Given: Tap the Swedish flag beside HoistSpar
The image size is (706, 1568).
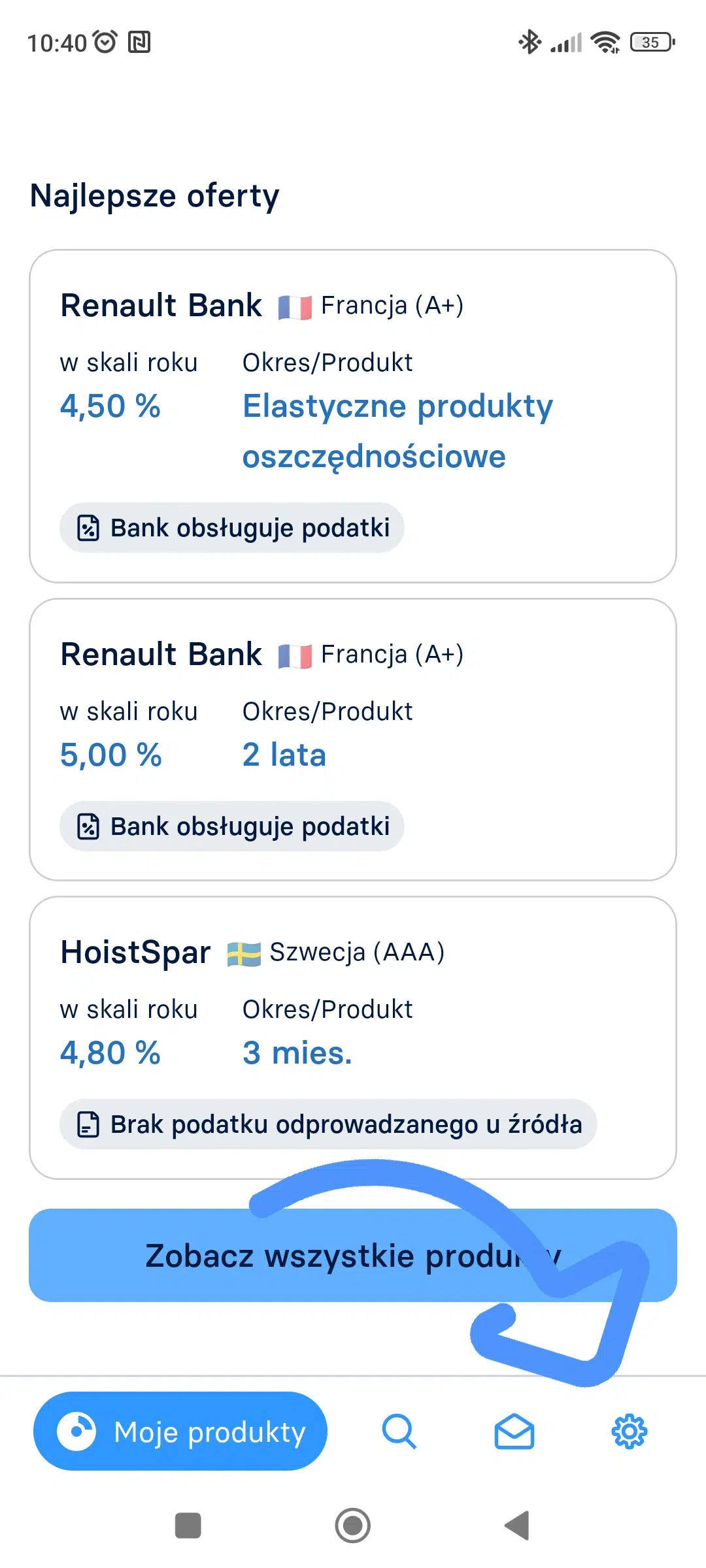Looking at the screenshot, I should pos(244,954).
